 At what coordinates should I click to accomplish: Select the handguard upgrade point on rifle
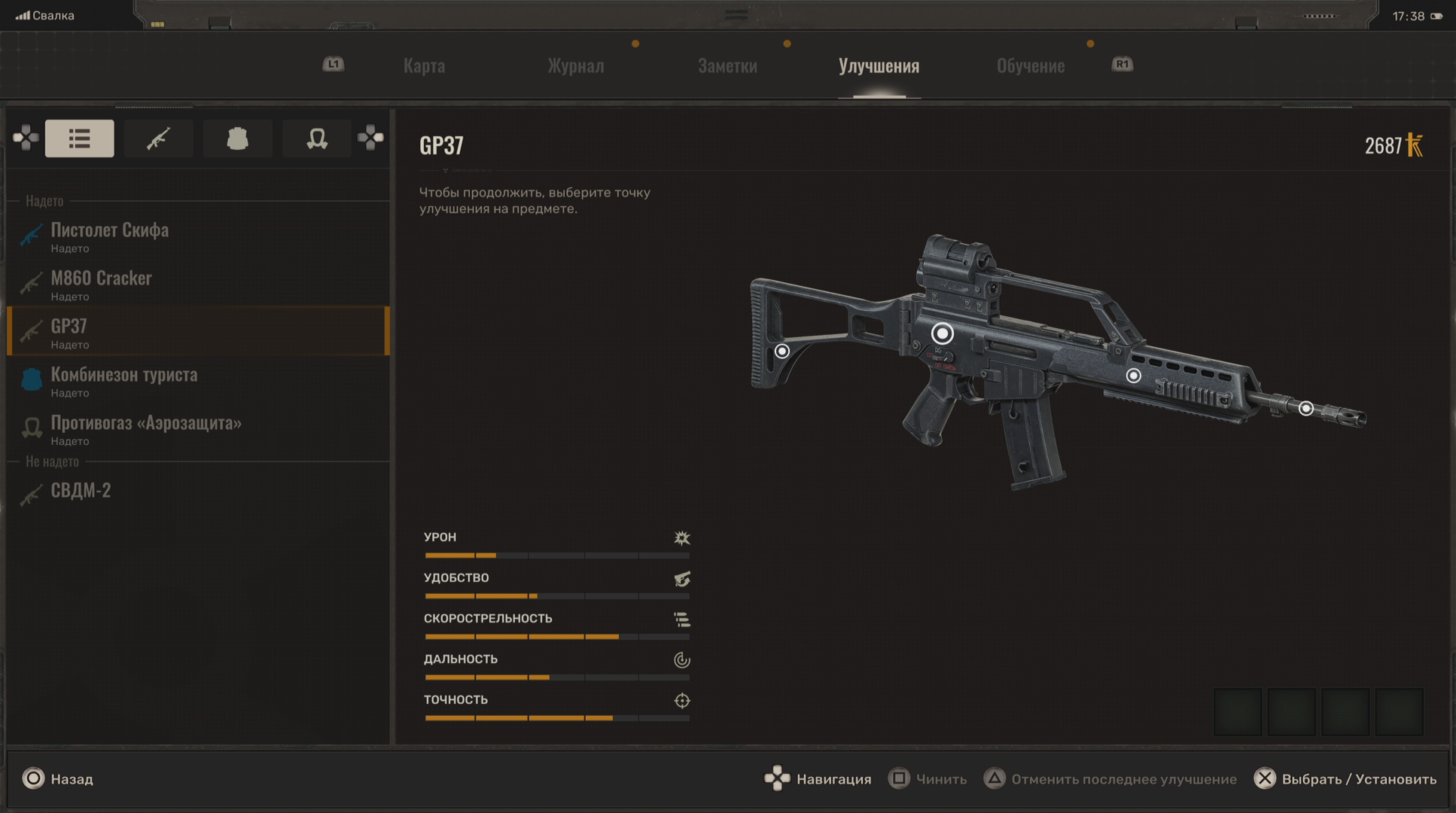1133,376
